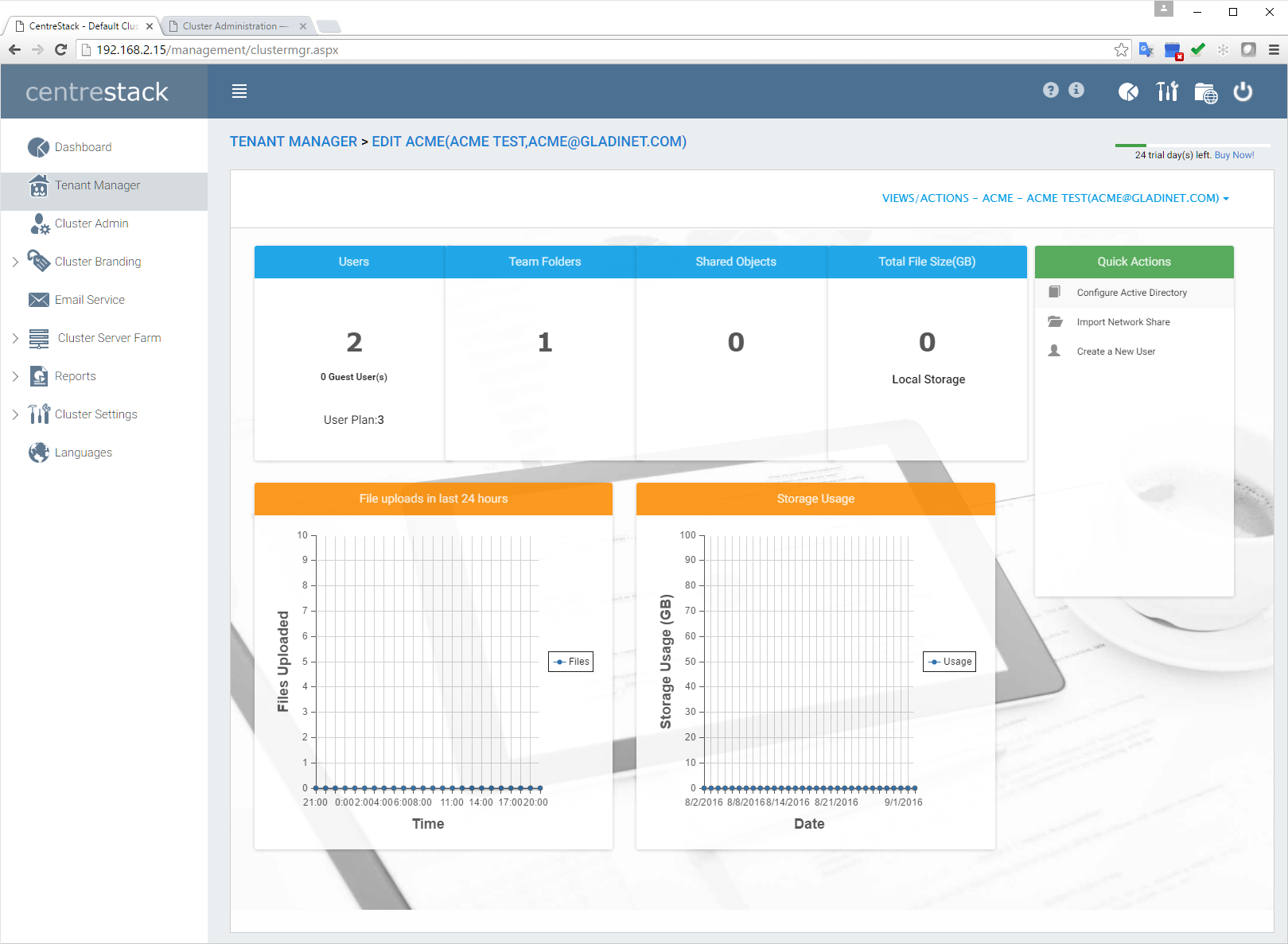Click Import Network Share quick action

tap(1134, 322)
